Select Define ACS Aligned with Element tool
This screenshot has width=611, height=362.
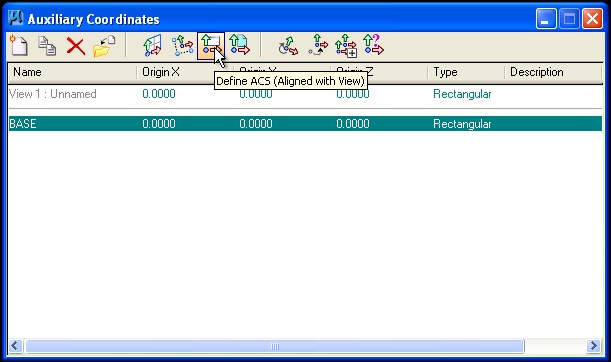click(x=152, y=46)
